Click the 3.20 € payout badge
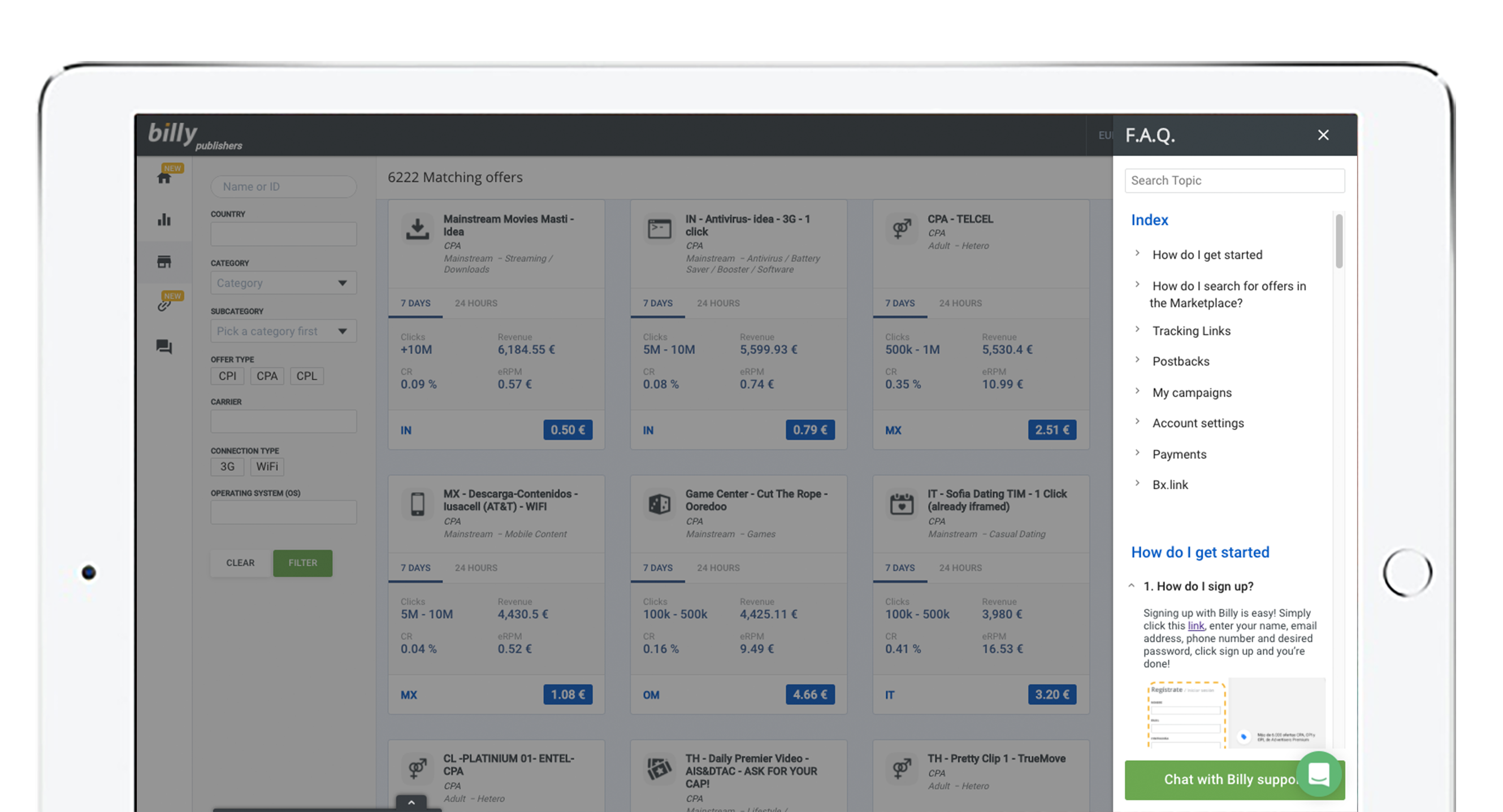1503x812 pixels. 1052,695
